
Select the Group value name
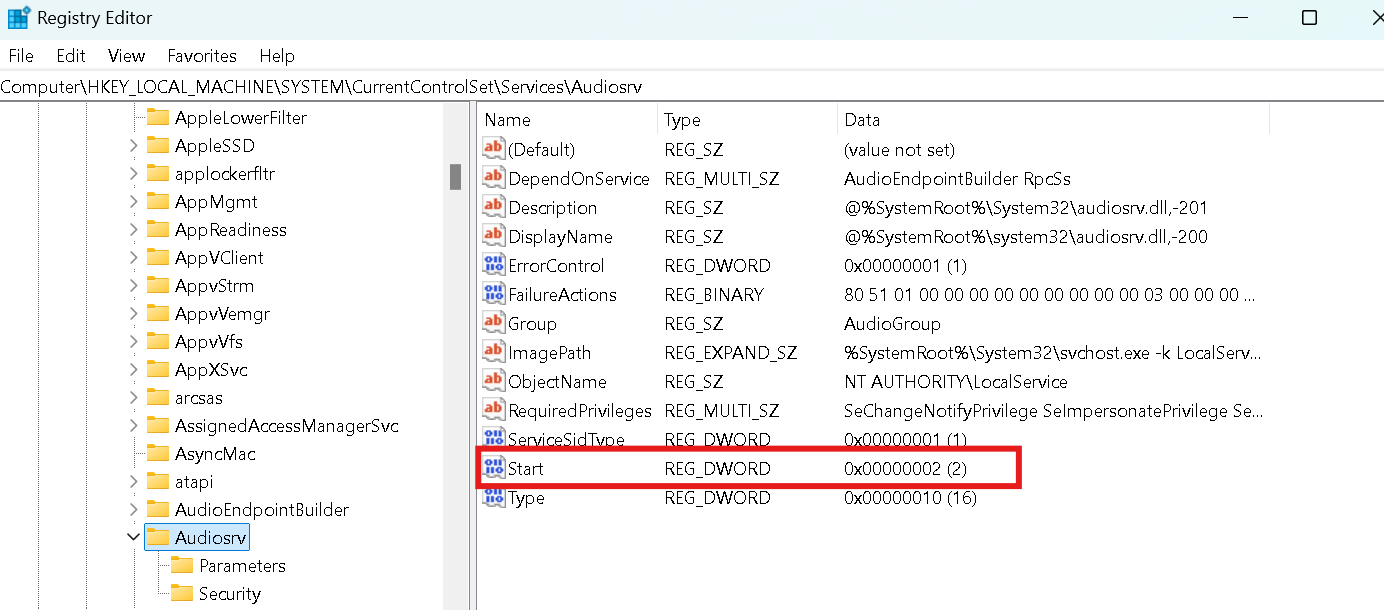coord(532,323)
